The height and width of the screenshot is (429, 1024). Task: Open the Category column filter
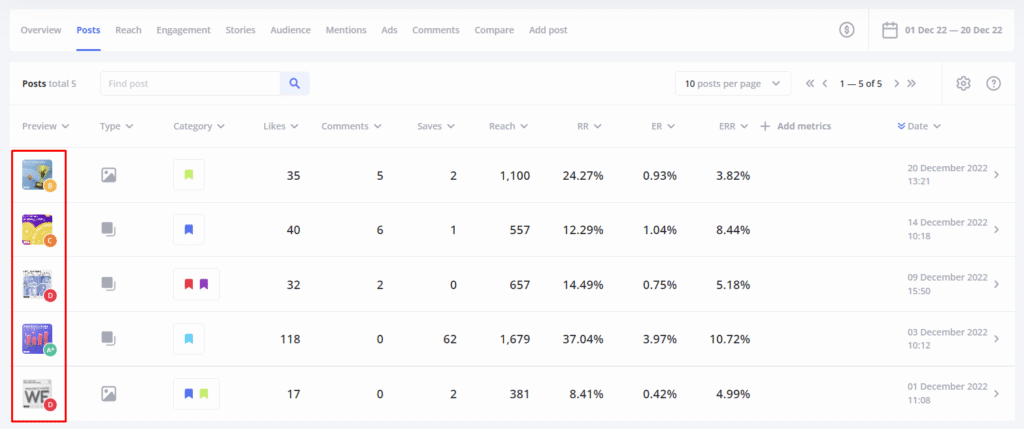[x=198, y=126]
